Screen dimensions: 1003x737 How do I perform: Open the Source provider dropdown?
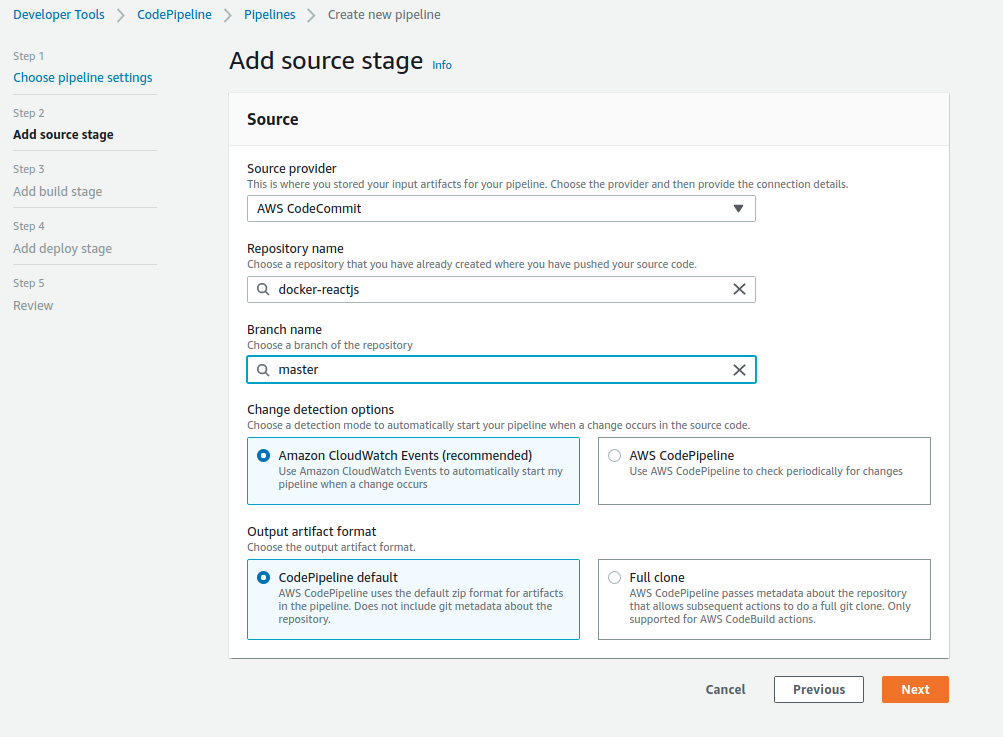pos(500,208)
